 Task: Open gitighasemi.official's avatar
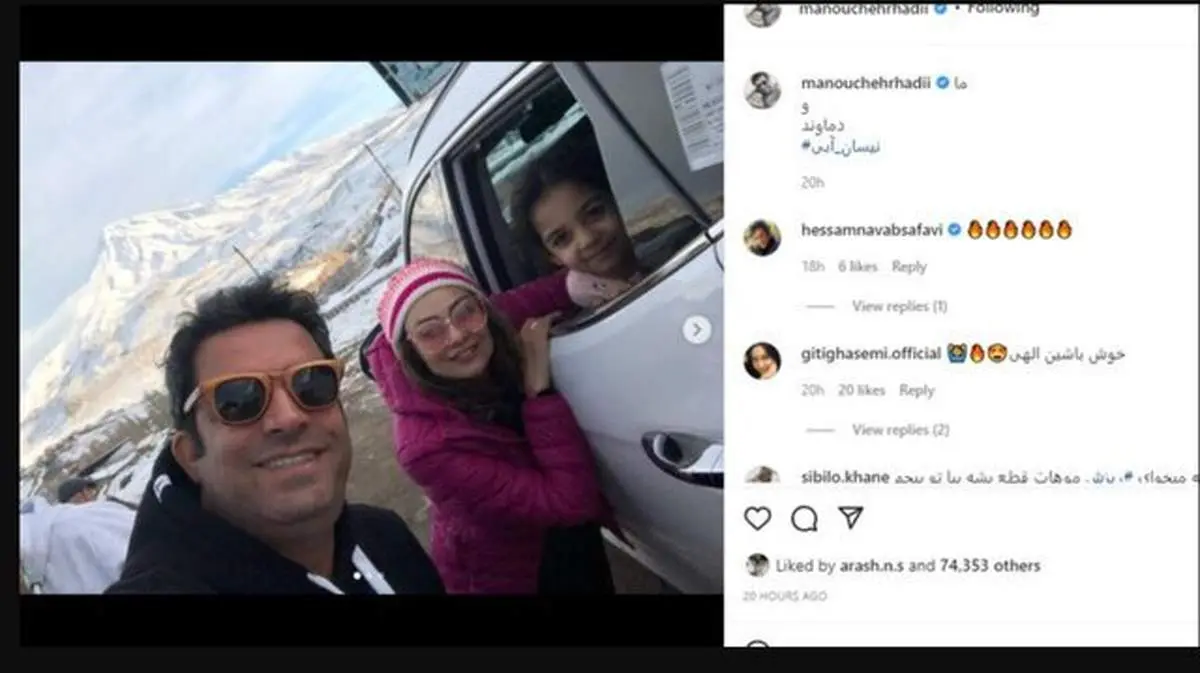click(763, 361)
